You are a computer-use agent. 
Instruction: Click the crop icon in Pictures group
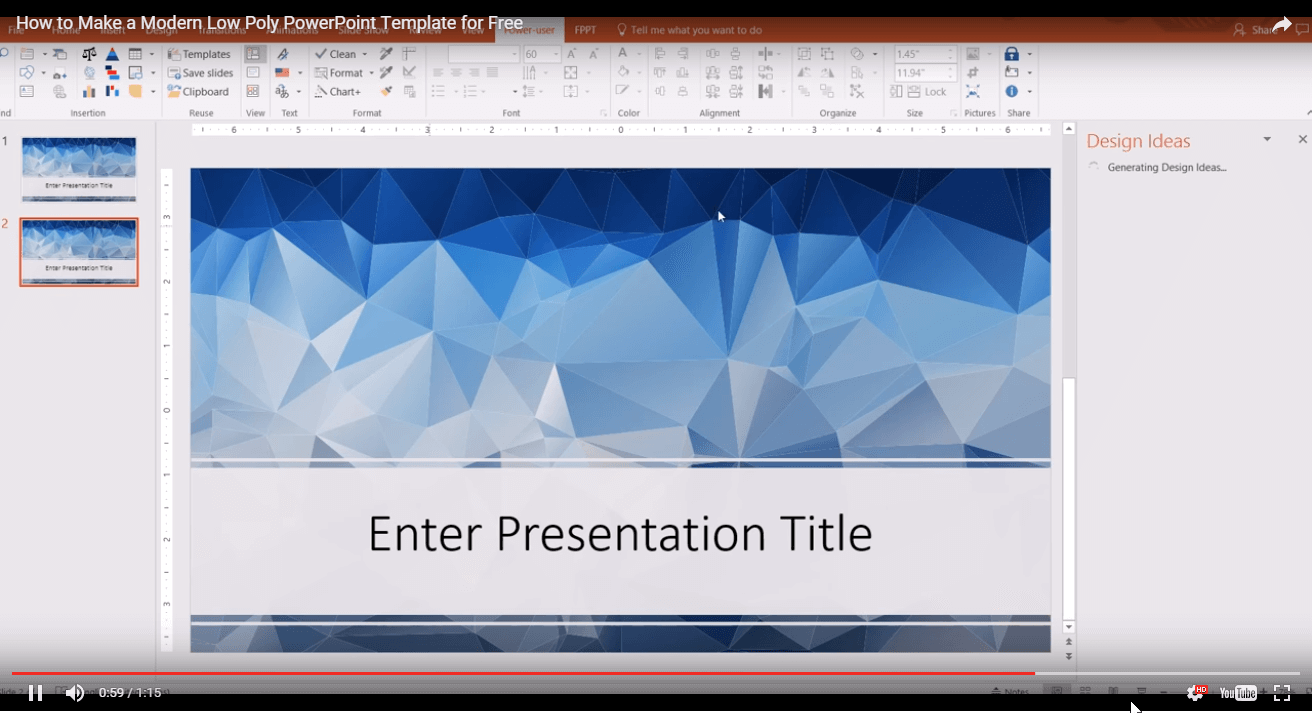coord(973,73)
